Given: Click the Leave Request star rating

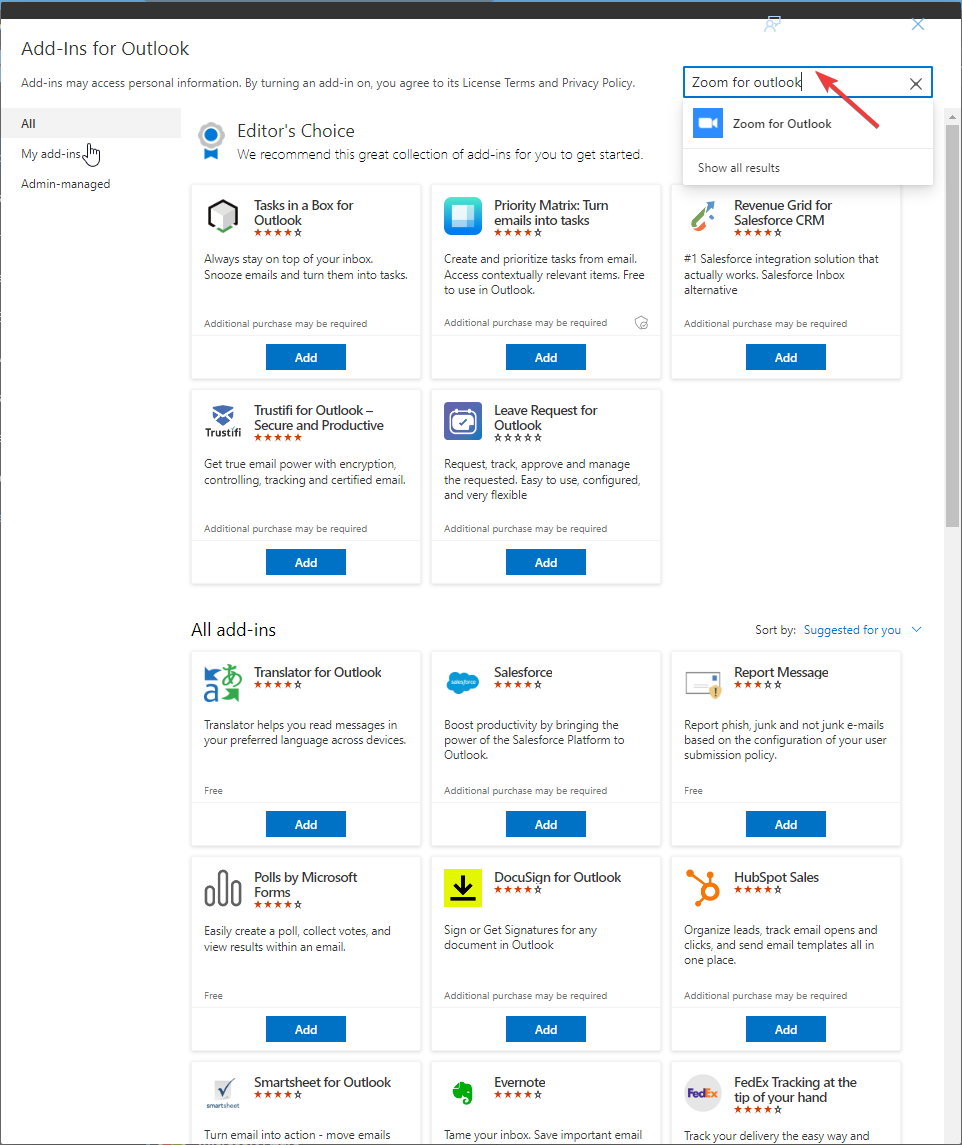Looking at the screenshot, I should [518, 438].
